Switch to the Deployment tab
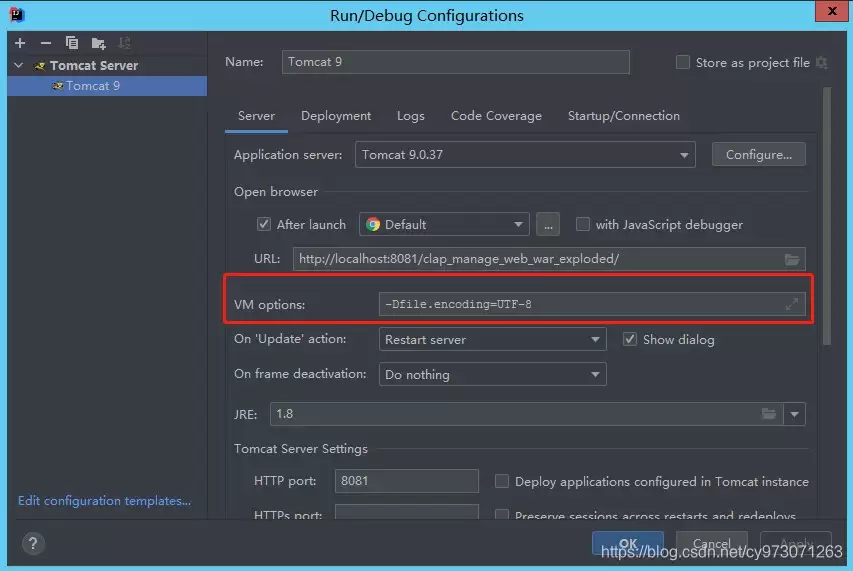Image resolution: width=853 pixels, height=571 pixels. coord(336,116)
